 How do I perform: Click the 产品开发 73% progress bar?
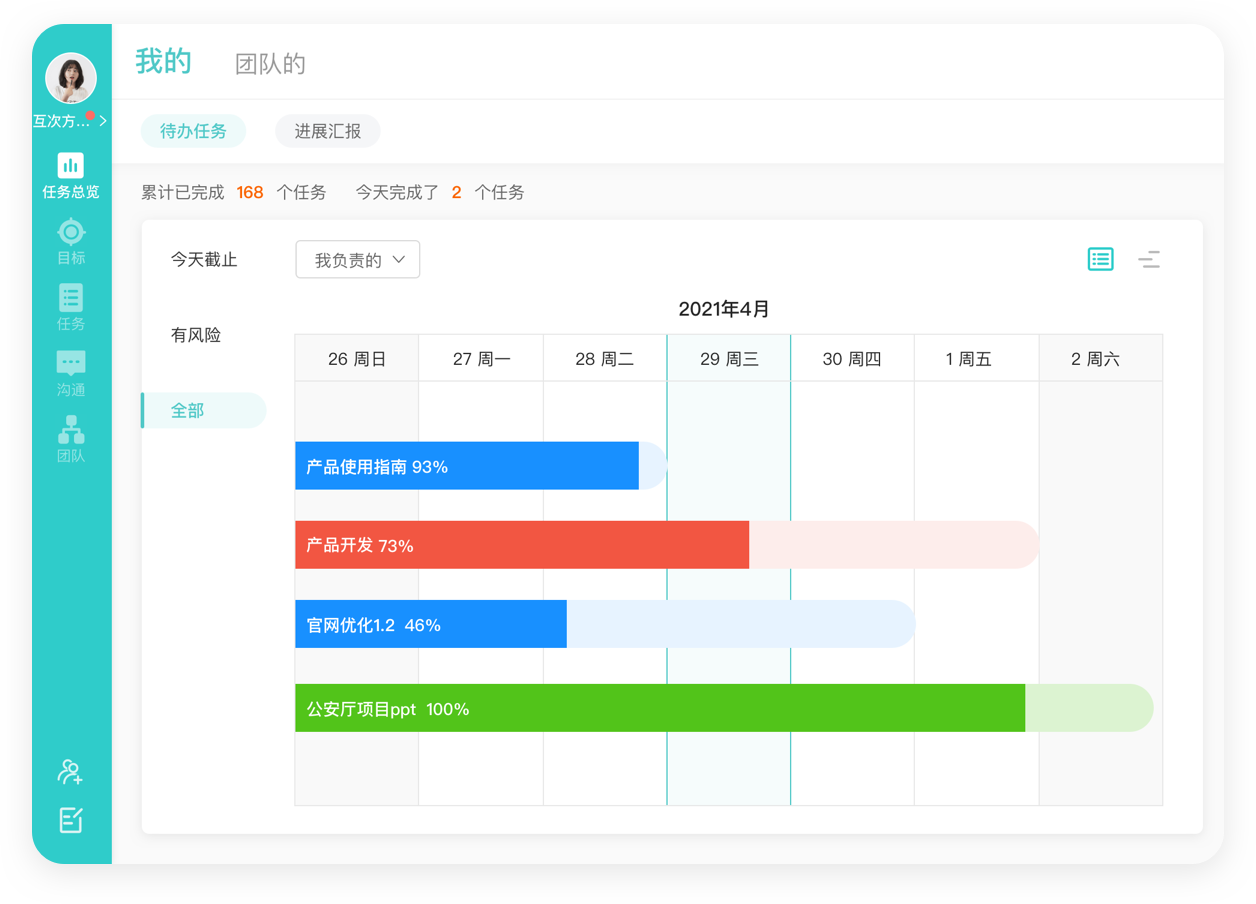[667, 545]
